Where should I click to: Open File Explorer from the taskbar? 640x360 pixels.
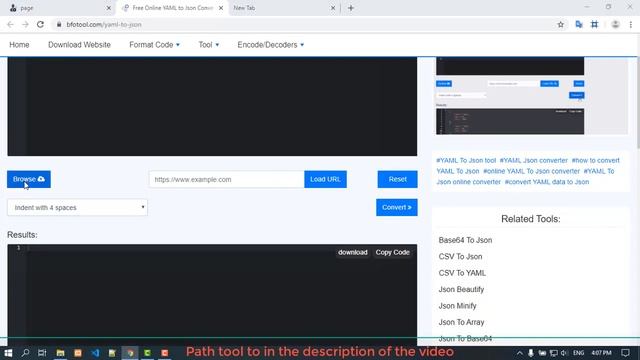click(x=60, y=353)
